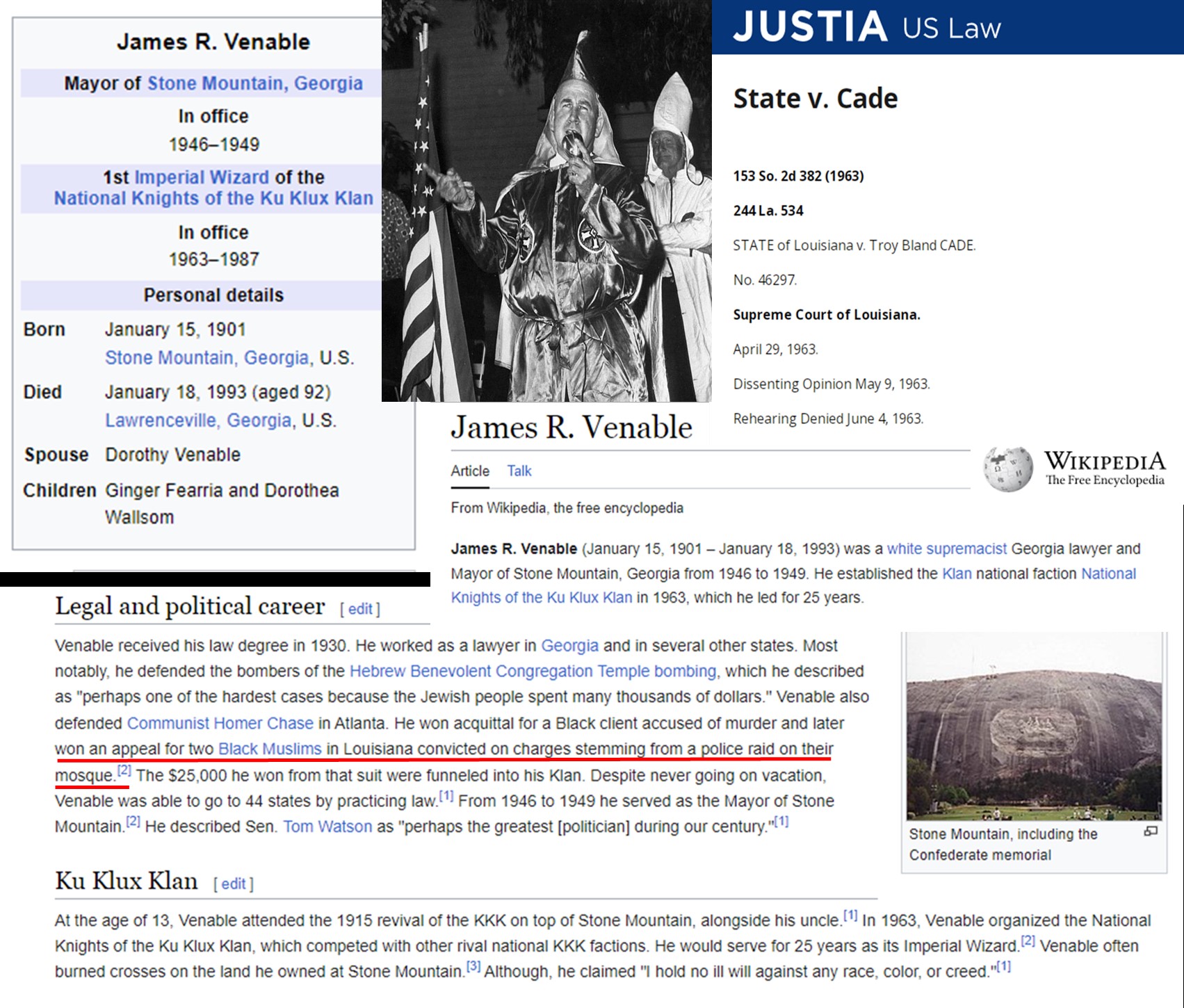Click citation [3] after Stone Mountain crosses sentence
The width and height of the screenshot is (1184, 1008).
[x=473, y=966]
